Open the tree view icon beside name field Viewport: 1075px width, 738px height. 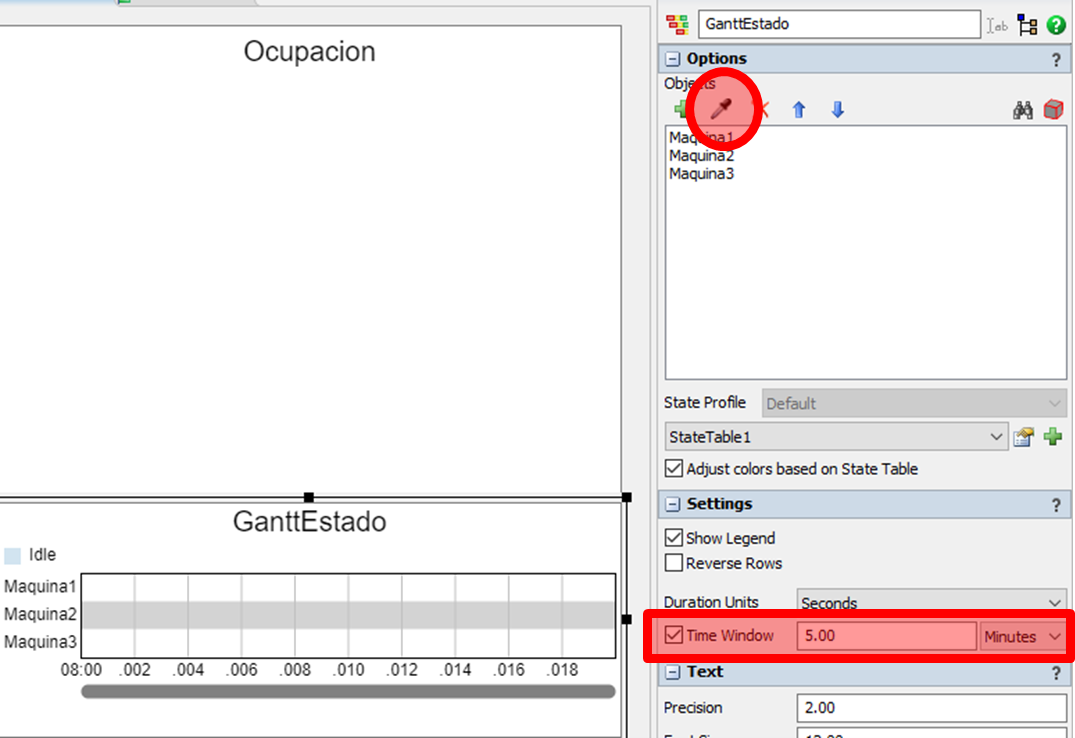point(1028,26)
